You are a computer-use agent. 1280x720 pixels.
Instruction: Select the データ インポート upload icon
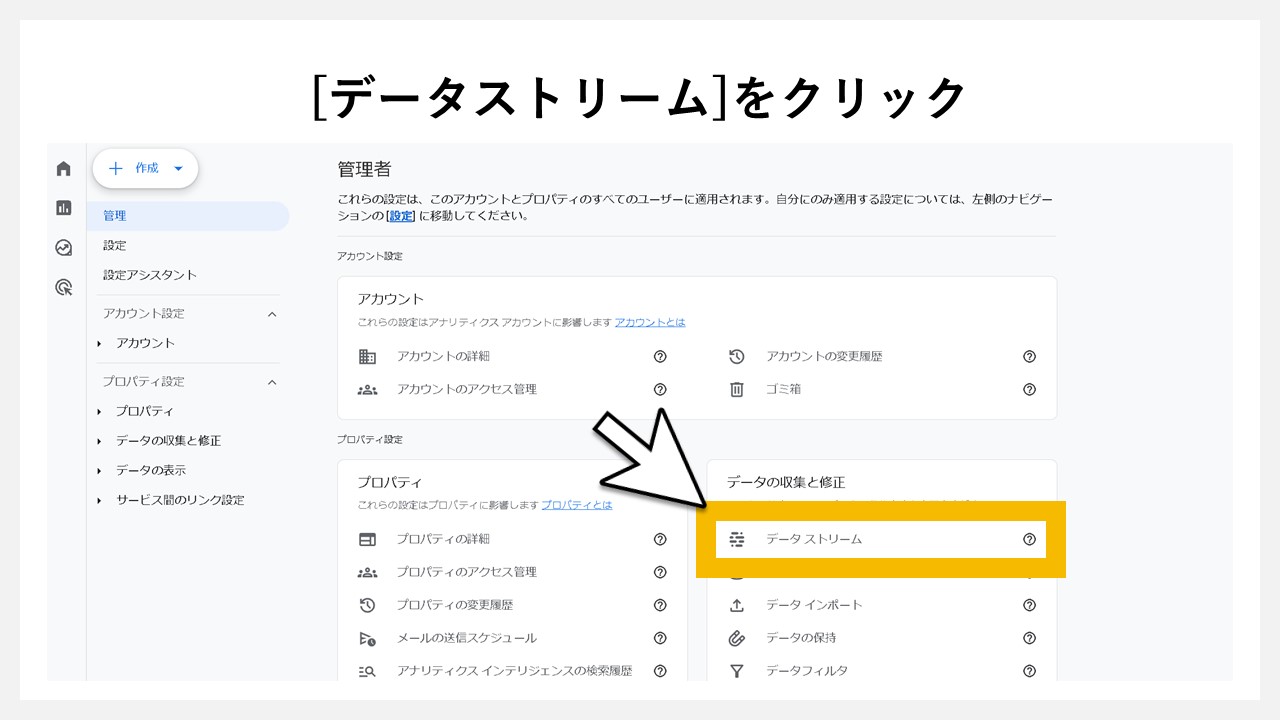coord(737,605)
